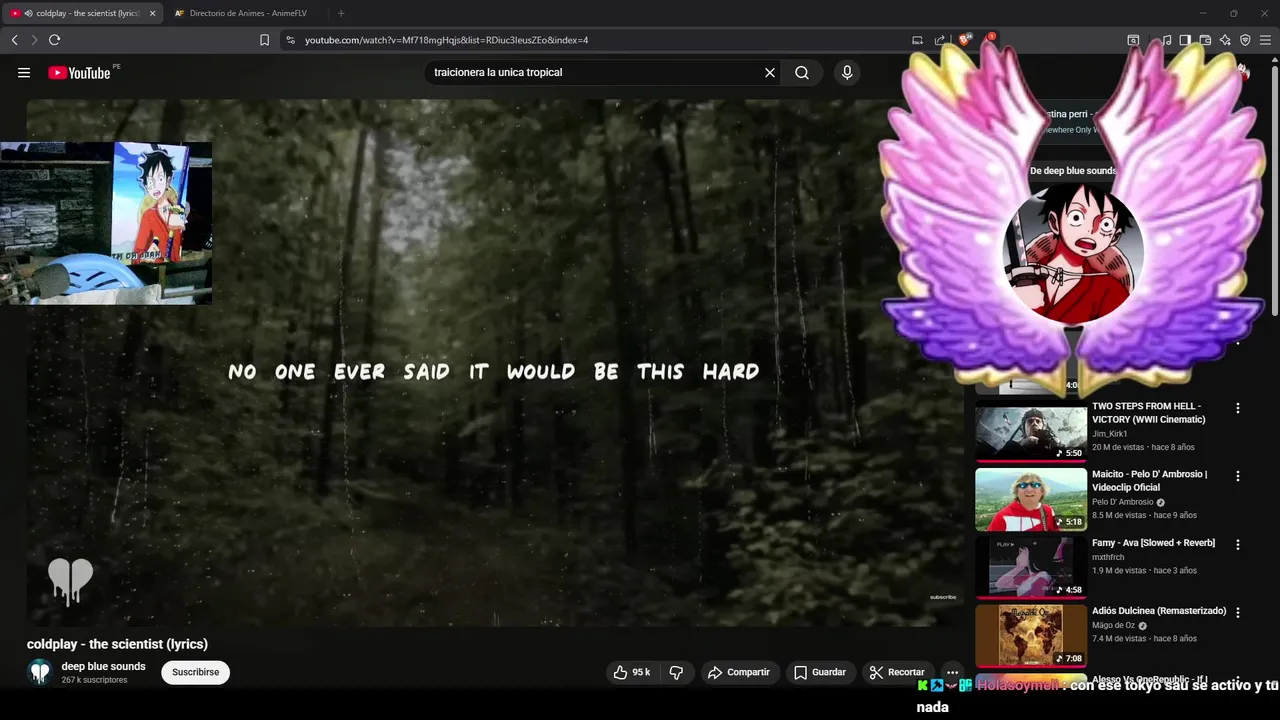Viewport: 1280px width, 720px height.
Task: Share this page from address bar
Action: (x=940, y=40)
